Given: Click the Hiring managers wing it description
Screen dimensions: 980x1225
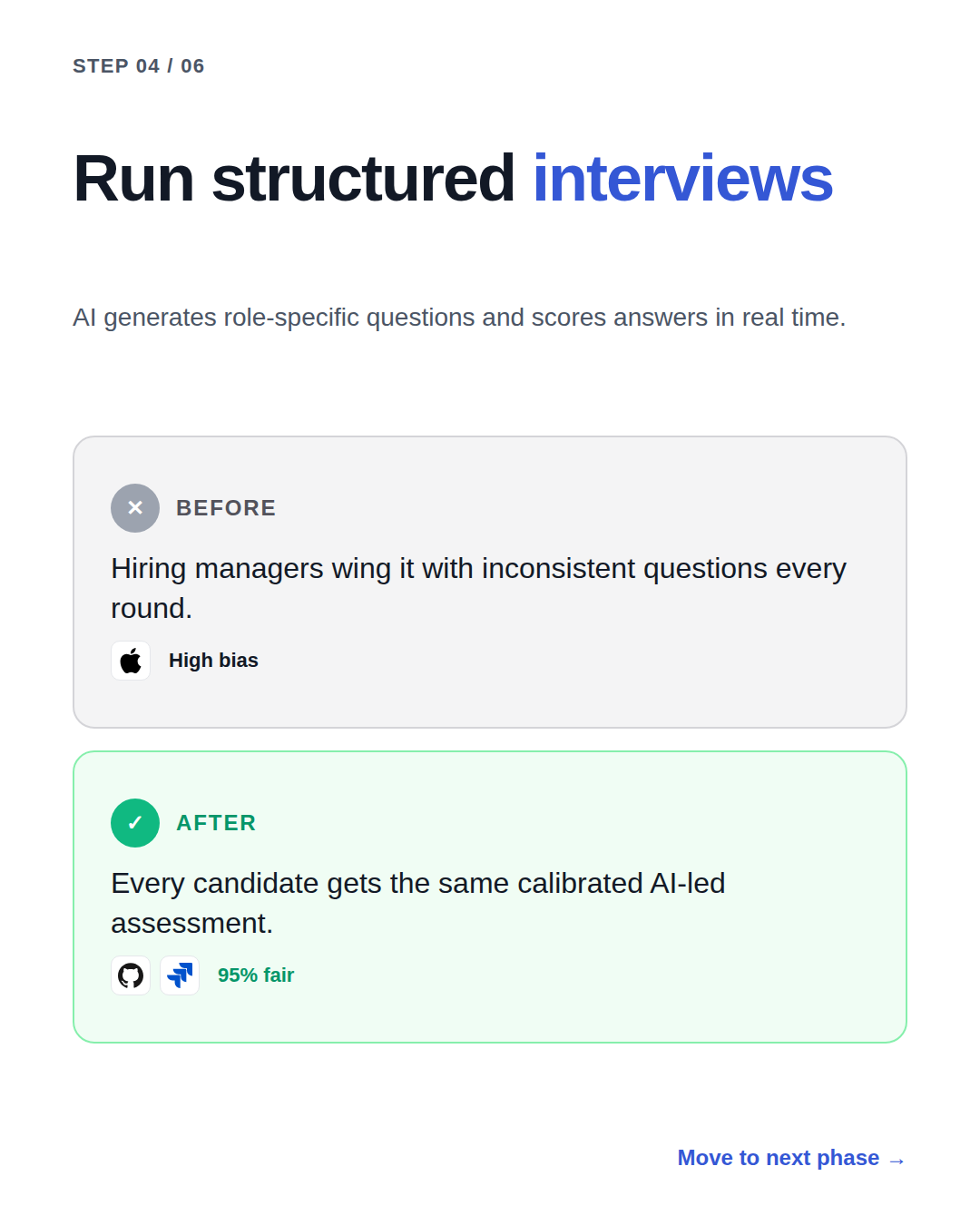Looking at the screenshot, I should [478, 588].
